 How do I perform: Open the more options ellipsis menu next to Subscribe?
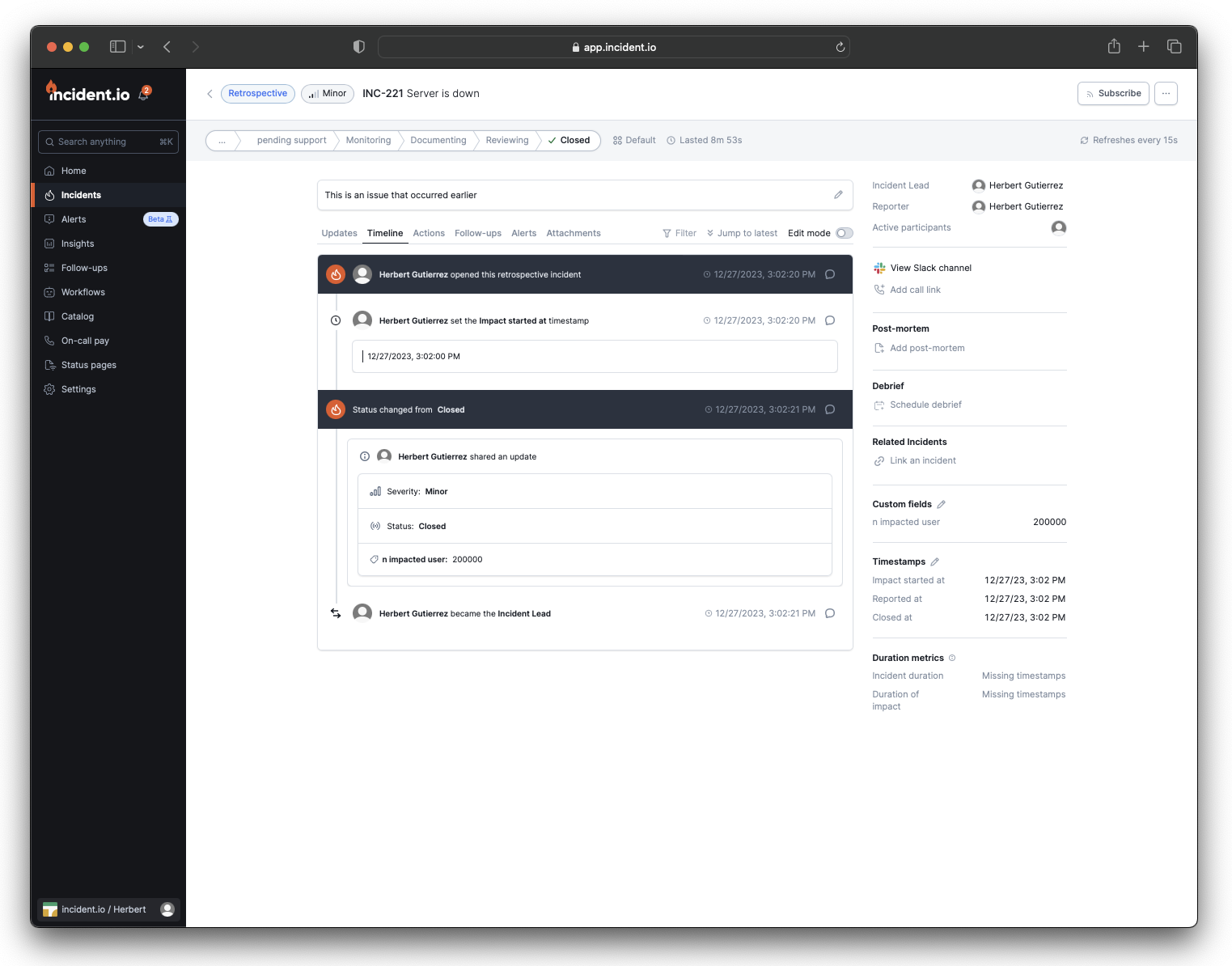(x=1166, y=94)
